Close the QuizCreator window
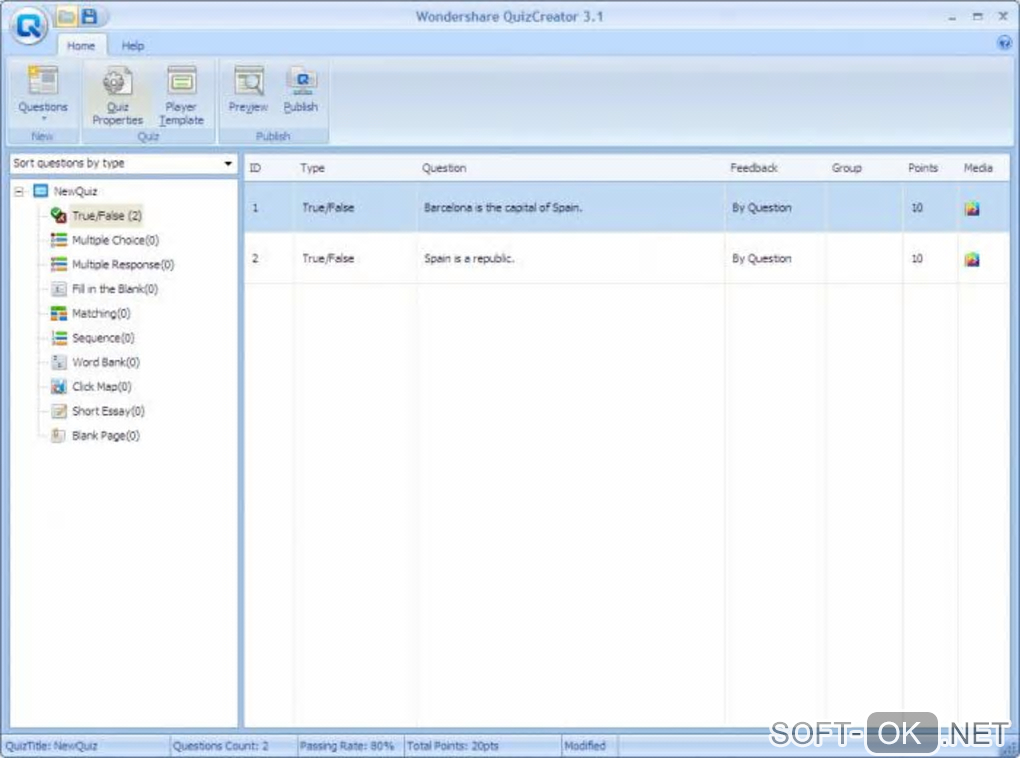 click(1003, 16)
